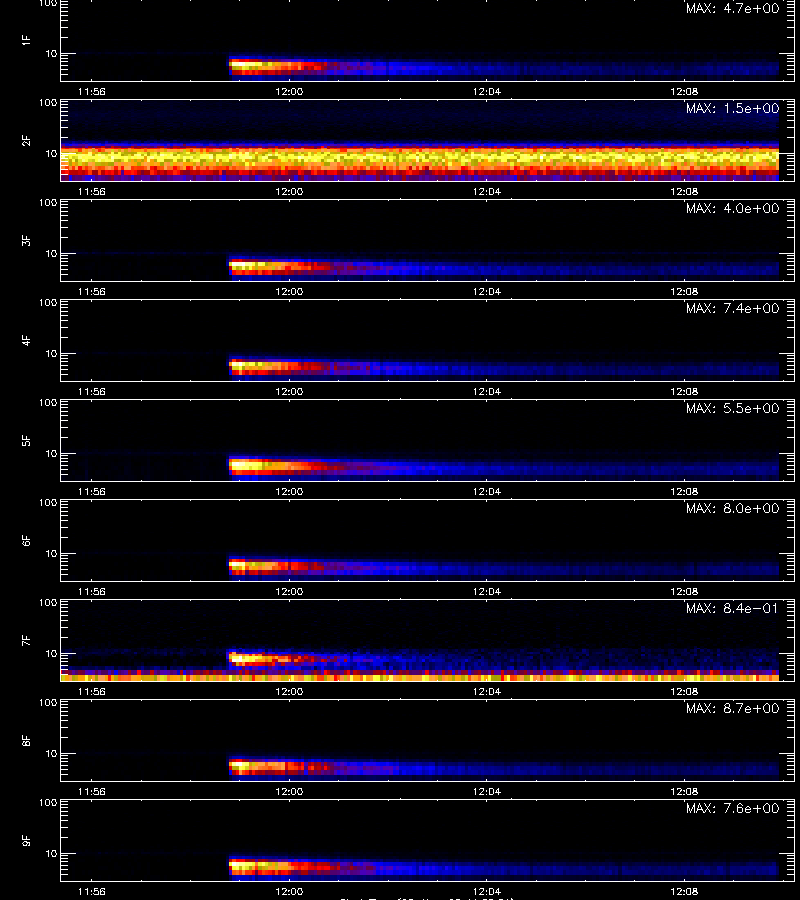Select the 2F panel axis label
The height and width of the screenshot is (900, 800).
(26, 140)
